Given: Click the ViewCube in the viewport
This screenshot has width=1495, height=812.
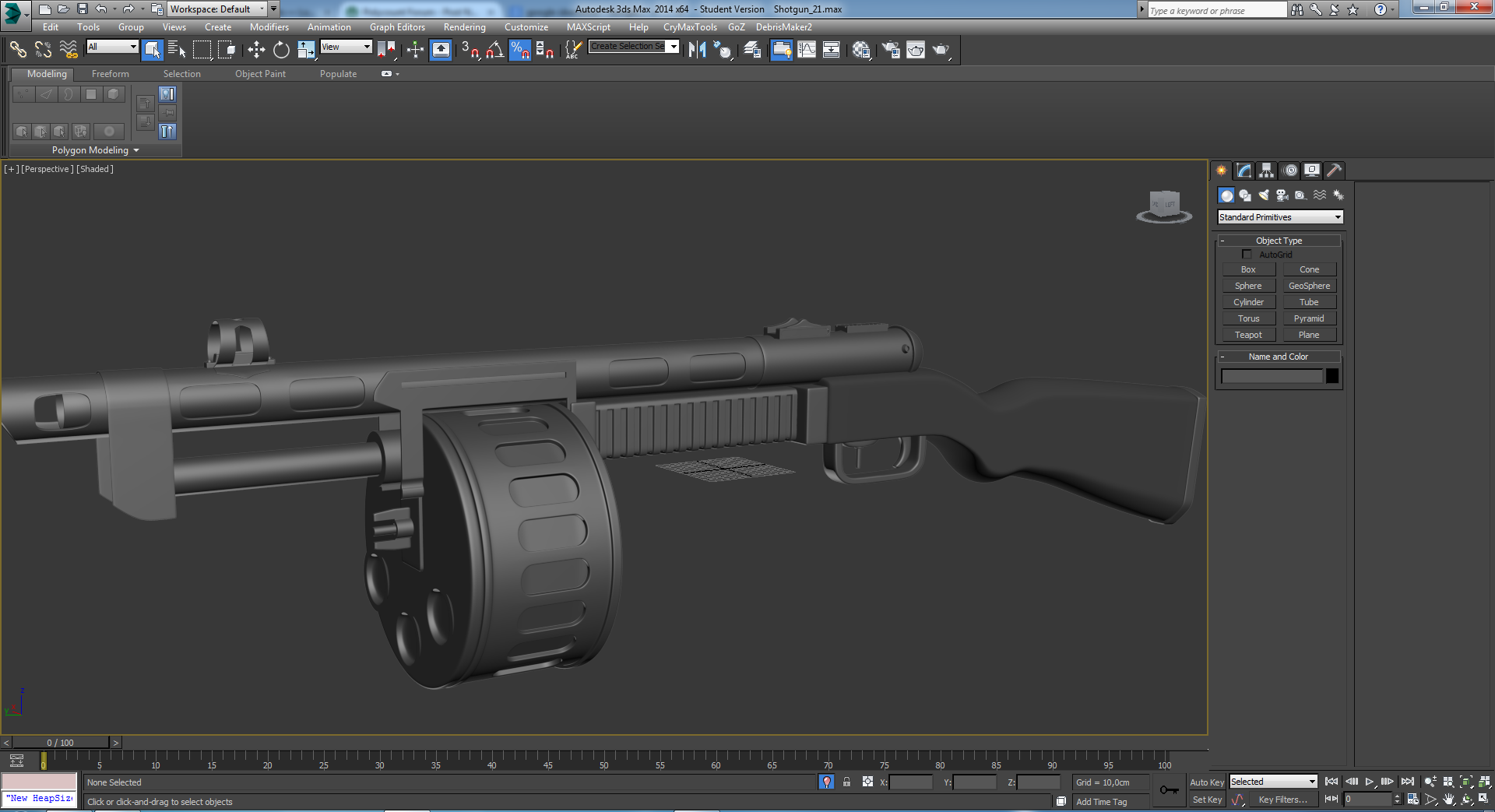Looking at the screenshot, I should 1164,206.
